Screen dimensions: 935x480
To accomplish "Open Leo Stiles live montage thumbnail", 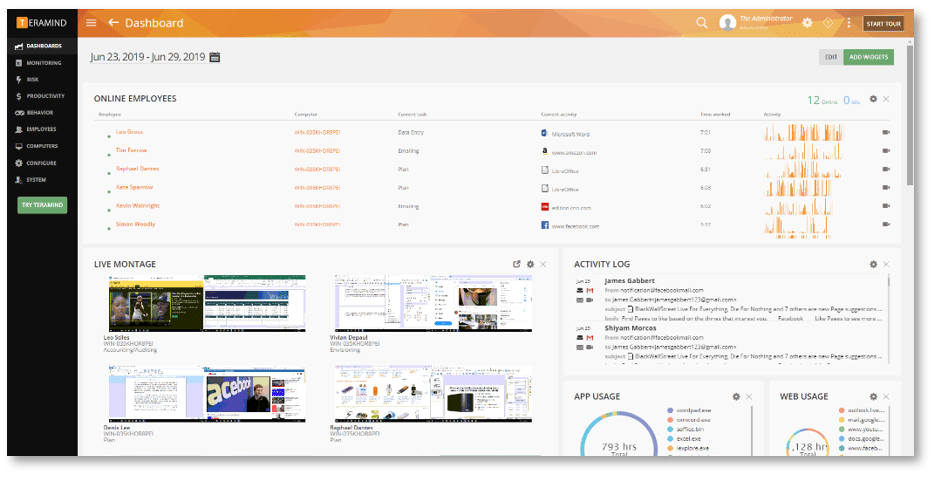I will 207,303.
